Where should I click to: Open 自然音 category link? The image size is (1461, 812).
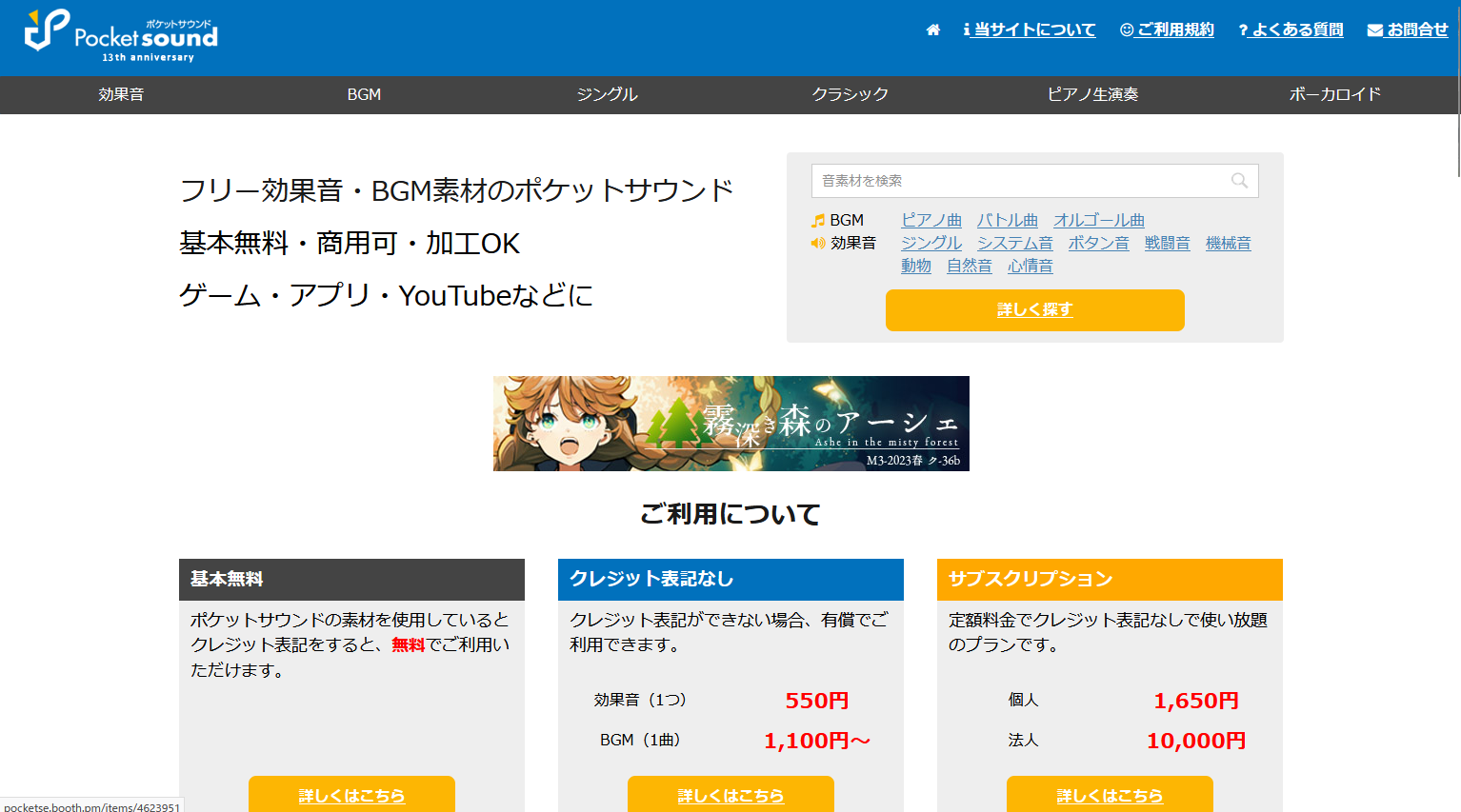pyautogui.click(x=970, y=267)
